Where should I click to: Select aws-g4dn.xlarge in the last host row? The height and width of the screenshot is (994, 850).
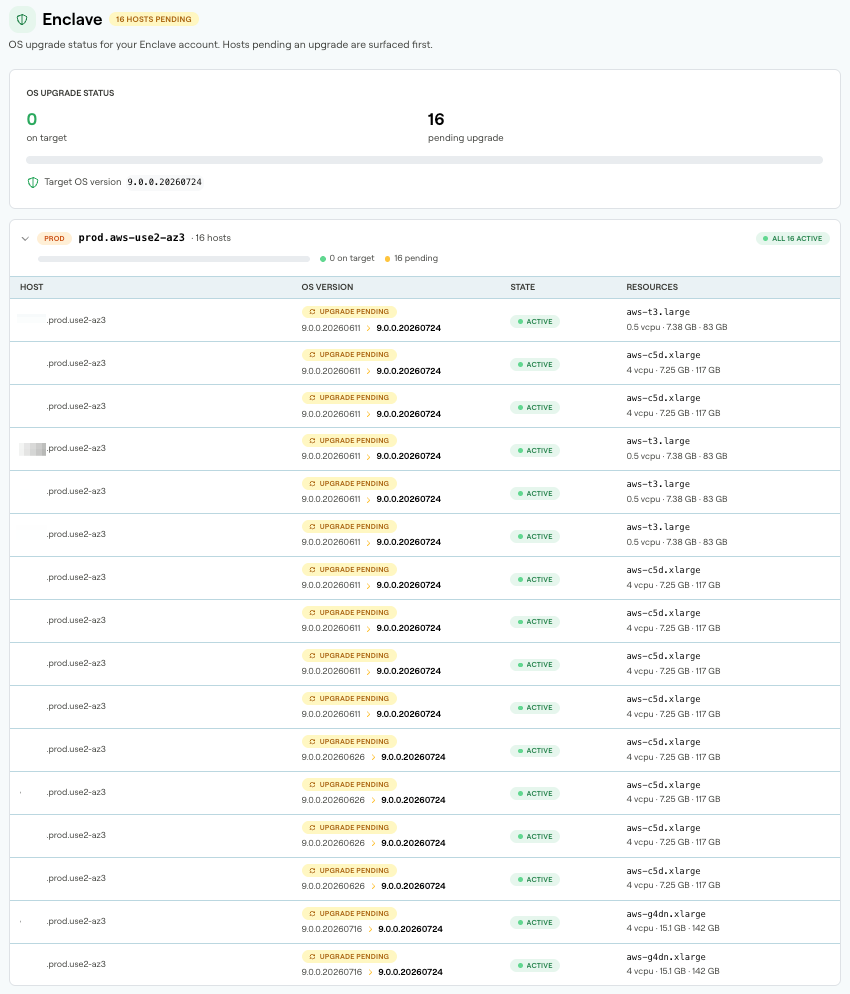click(666, 957)
